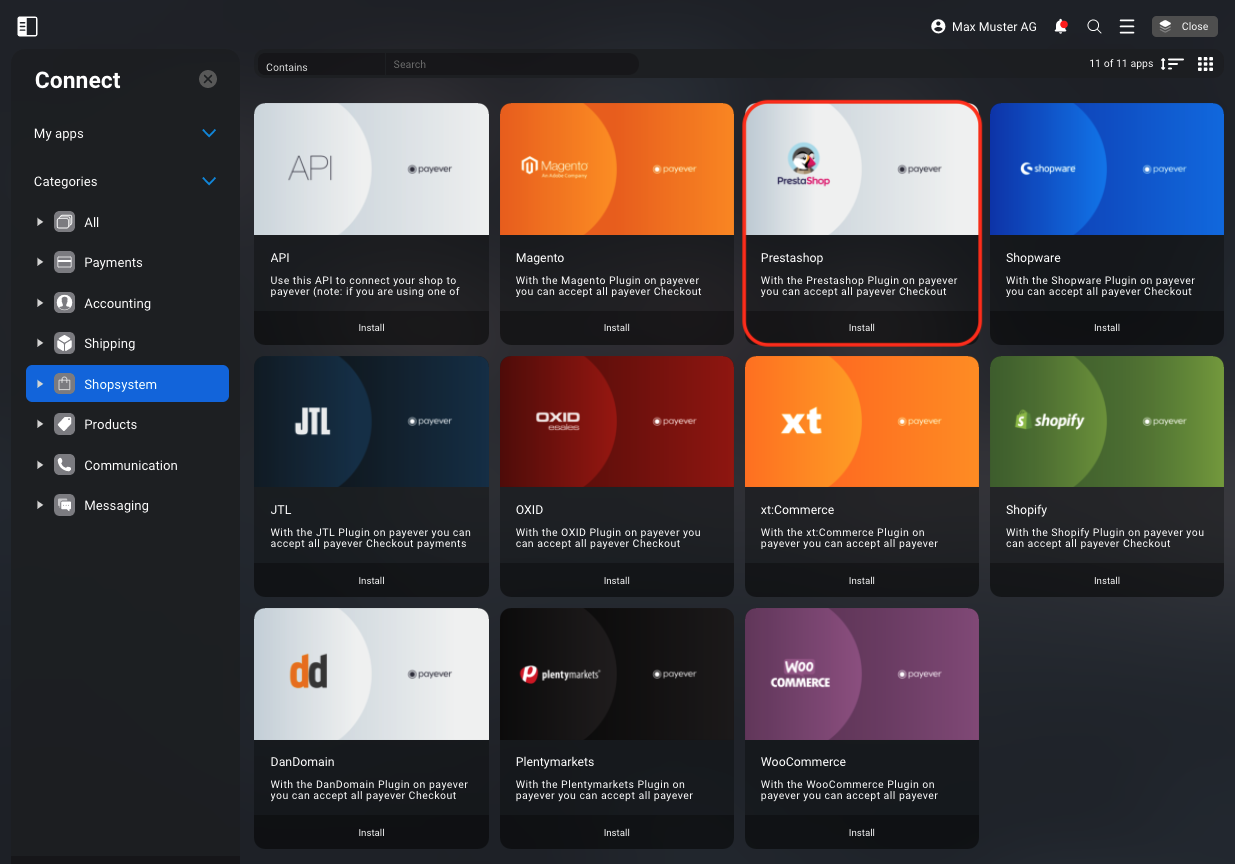The image size is (1235, 864).
Task: Click the "11 of 11 apps" counter text
Action: coord(1121,64)
